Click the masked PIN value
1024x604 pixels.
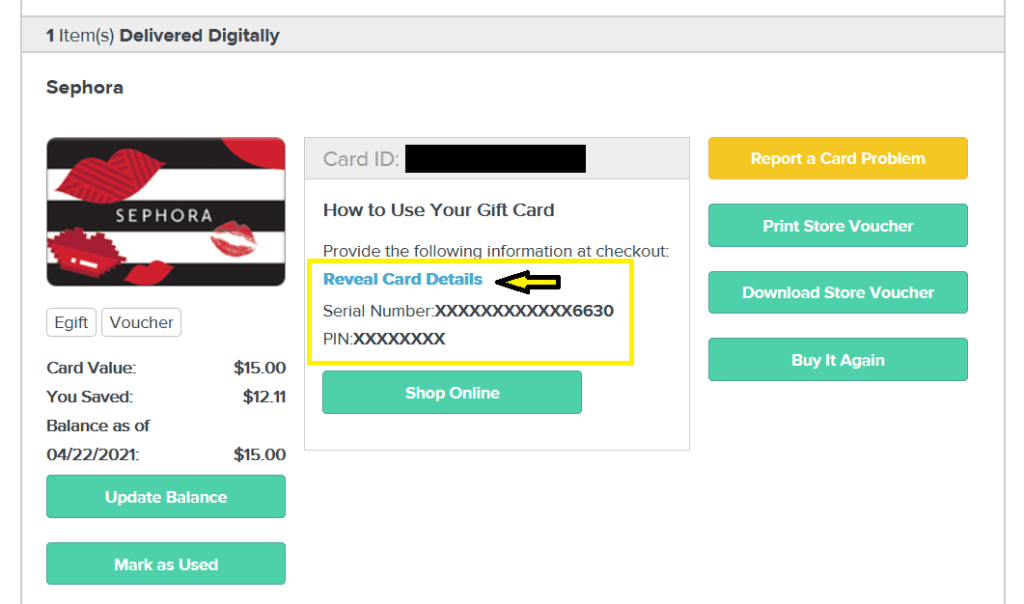pos(399,339)
